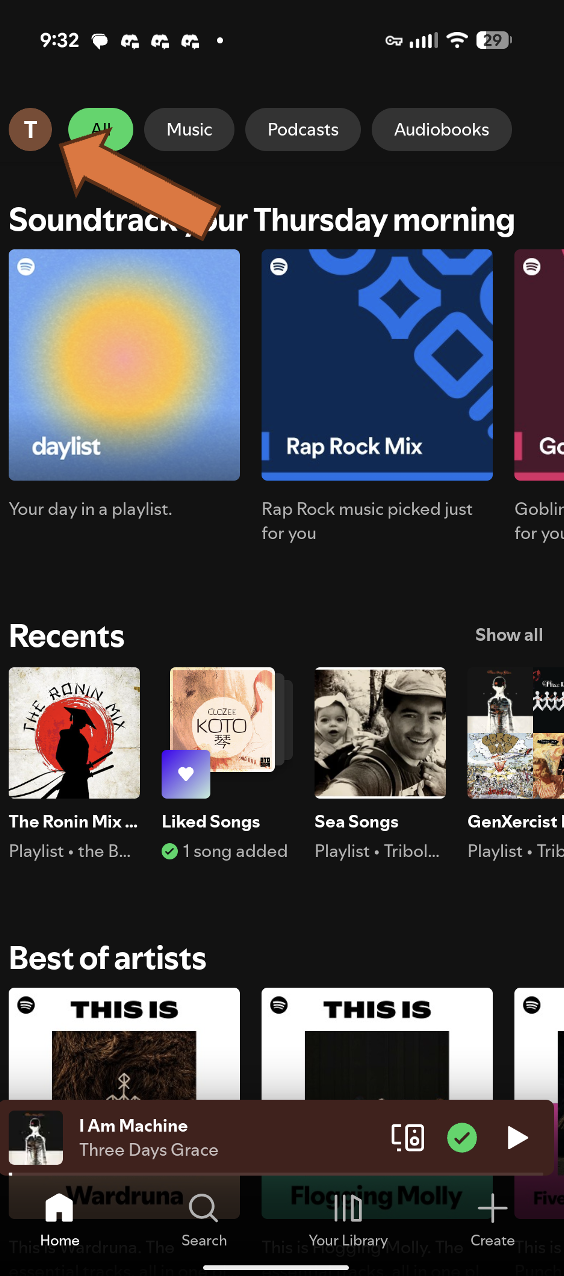
Task: Tap 'Rap Rock music picked just for you' text
Action: (367, 521)
